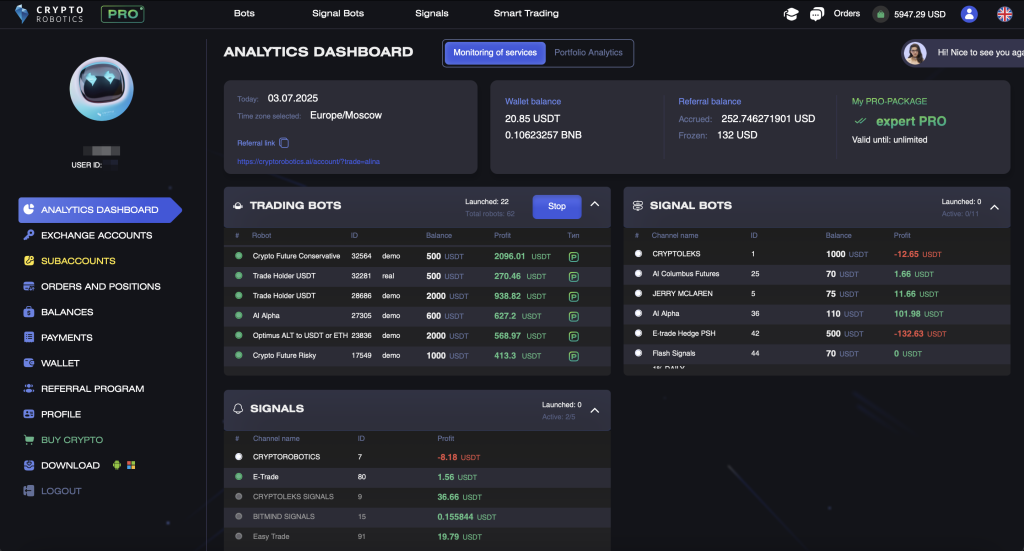Collapse the Trading Bots panel
This screenshot has height=551, width=1024.
click(x=595, y=204)
